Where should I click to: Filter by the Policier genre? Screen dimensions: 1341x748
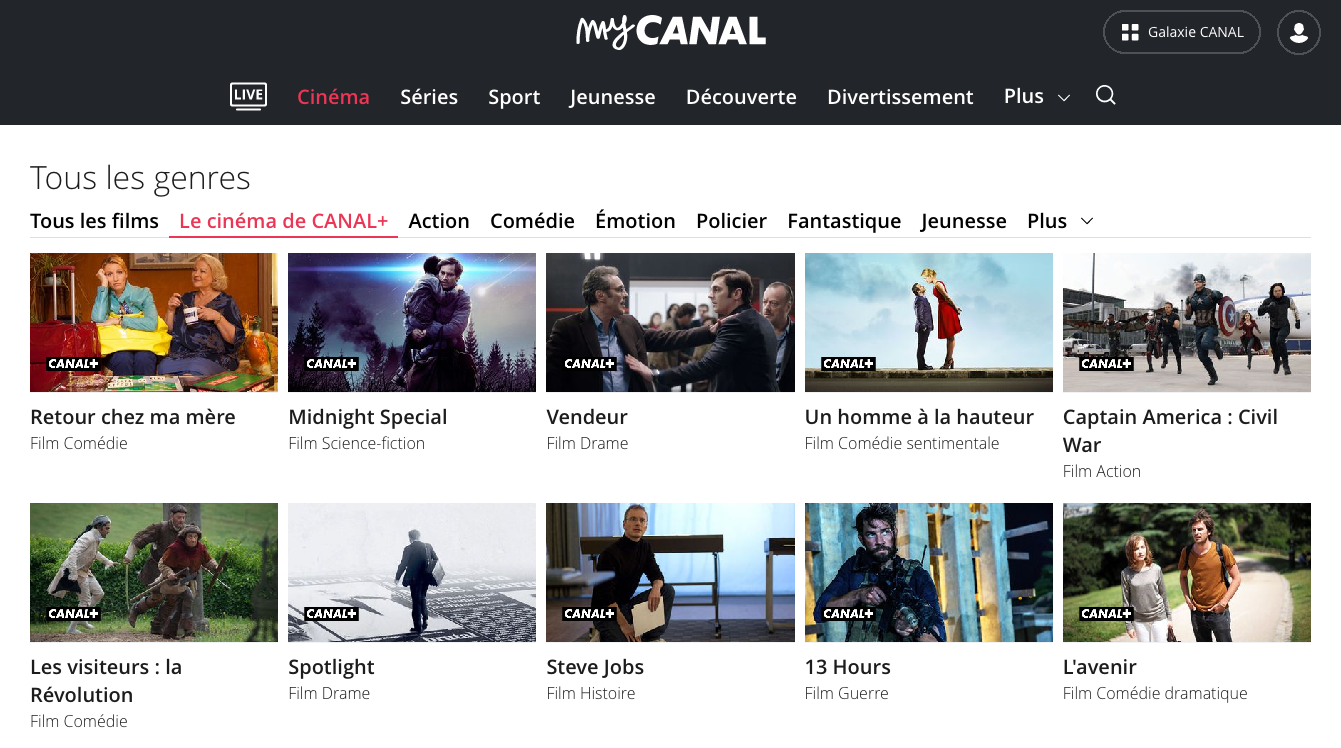click(x=731, y=221)
